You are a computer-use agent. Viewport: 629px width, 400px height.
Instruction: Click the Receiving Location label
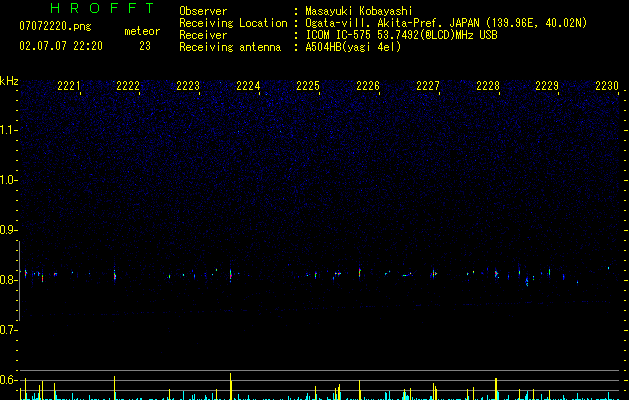click(233, 23)
